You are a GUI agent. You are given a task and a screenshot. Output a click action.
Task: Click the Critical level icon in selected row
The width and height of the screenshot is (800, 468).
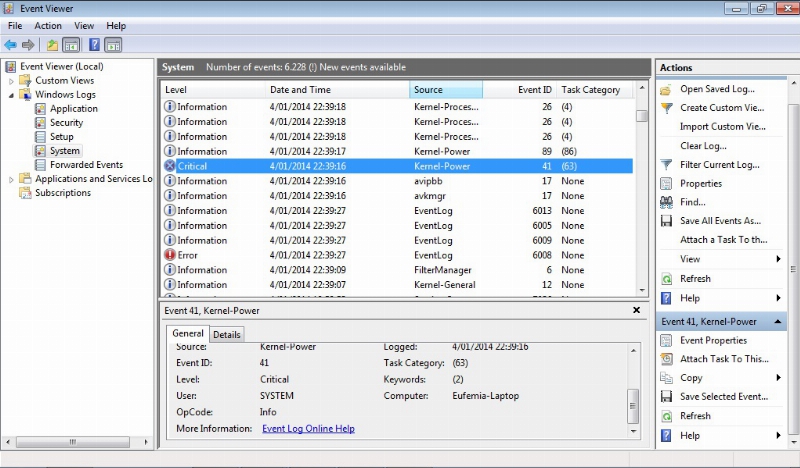click(x=170, y=166)
